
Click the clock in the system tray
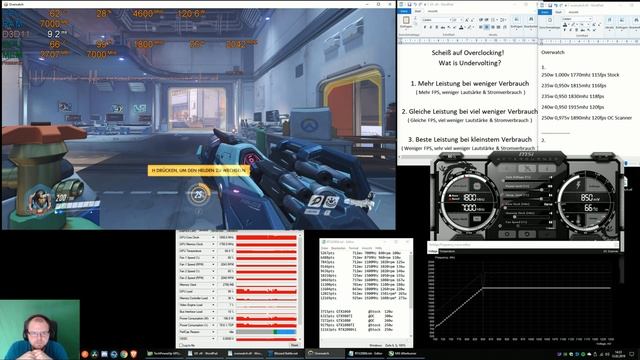point(618,353)
